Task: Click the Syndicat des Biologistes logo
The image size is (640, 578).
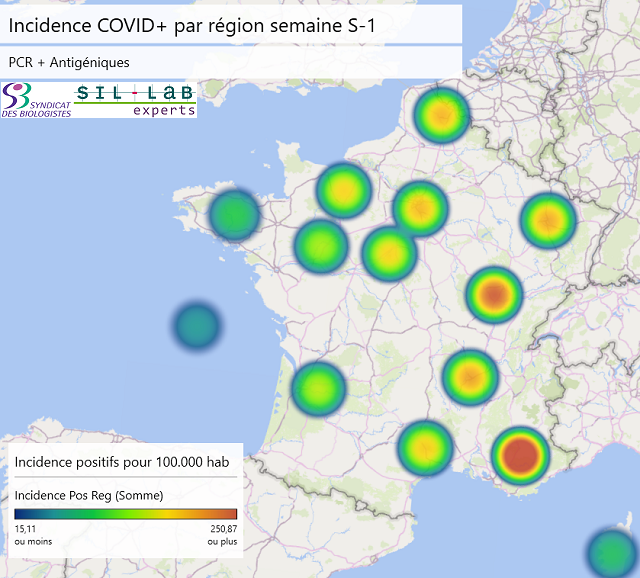Action: click(x=36, y=100)
